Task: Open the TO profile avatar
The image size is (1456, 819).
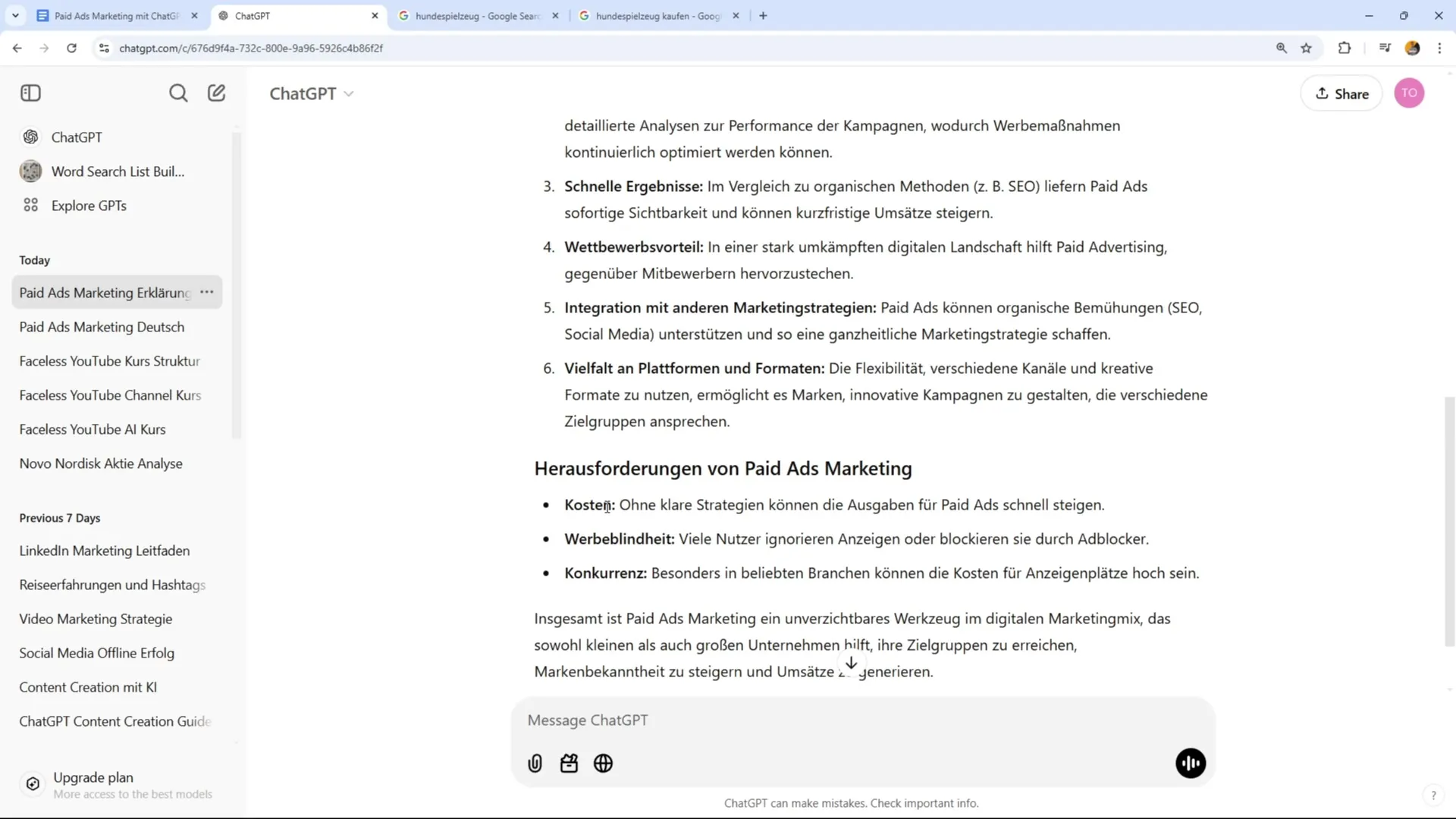Action: click(x=1409, y=93)
